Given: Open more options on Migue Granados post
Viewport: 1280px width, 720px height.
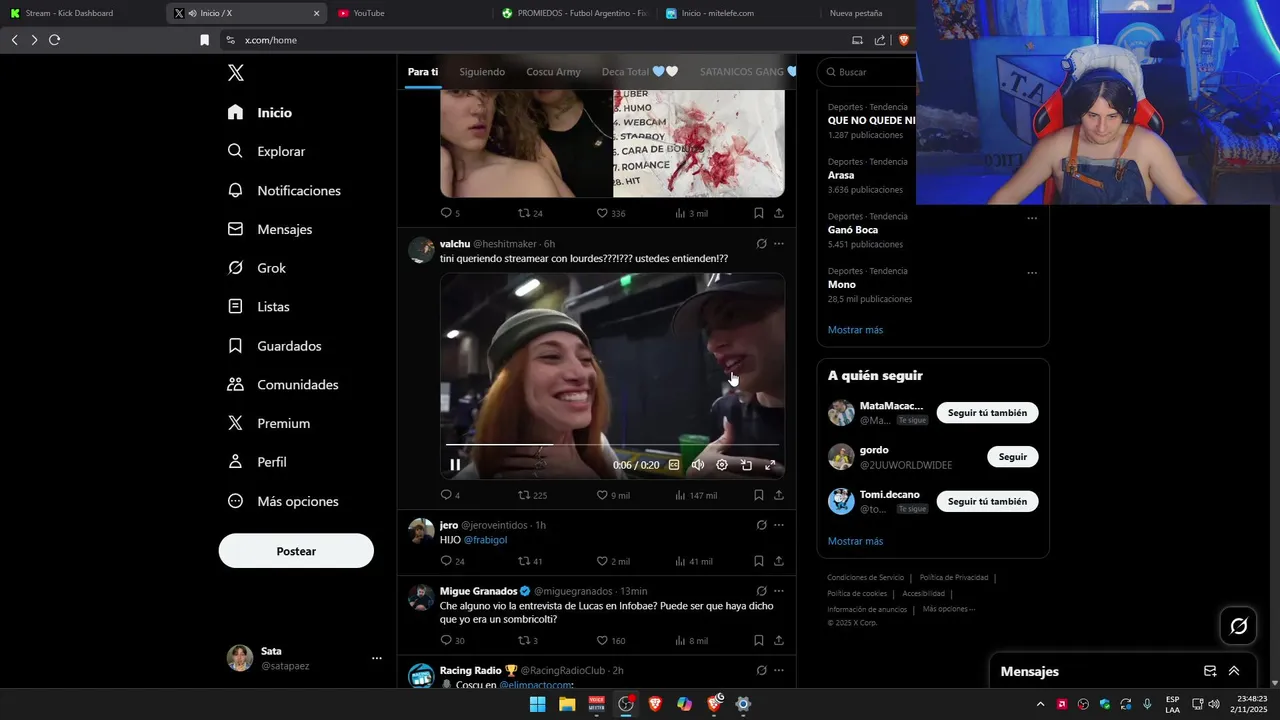Looking at the screenshot, I should 779,591.
